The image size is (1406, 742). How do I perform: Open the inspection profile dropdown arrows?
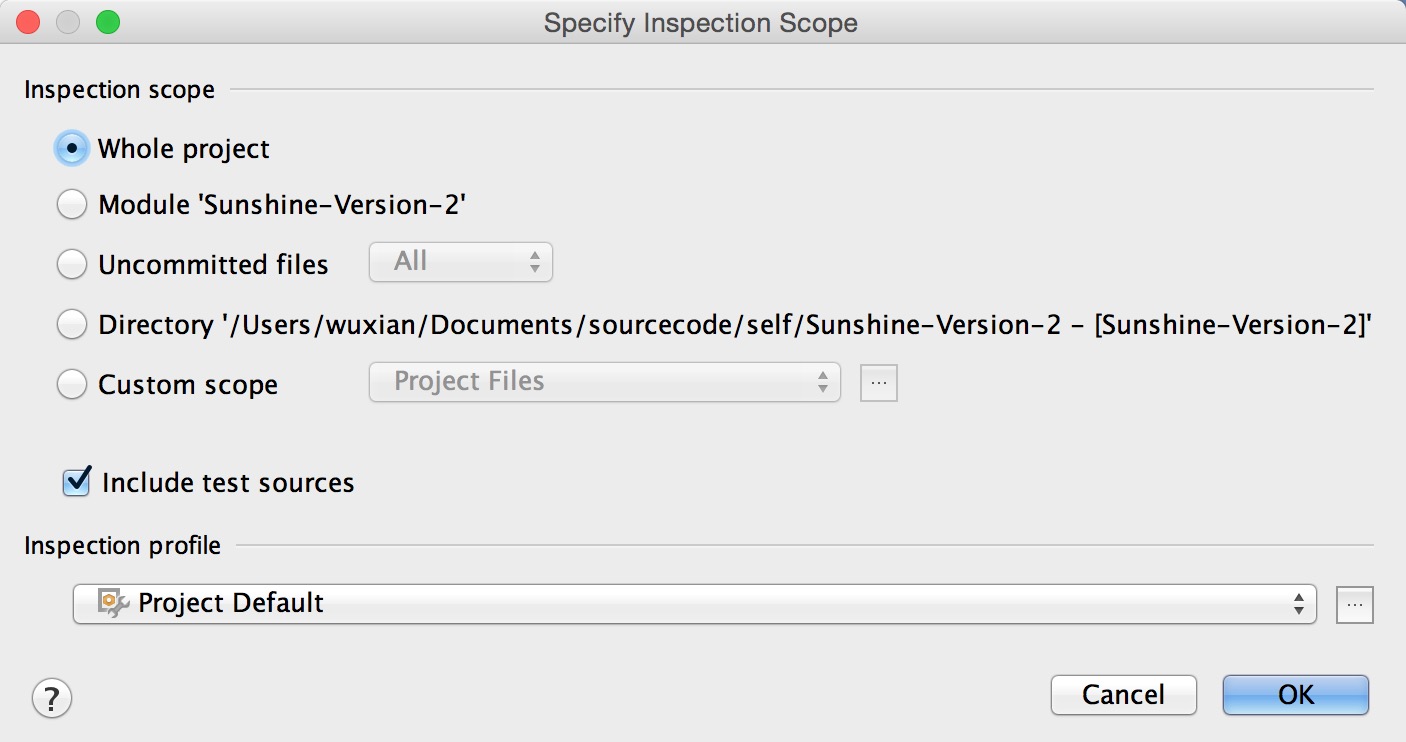(1298, 604)
